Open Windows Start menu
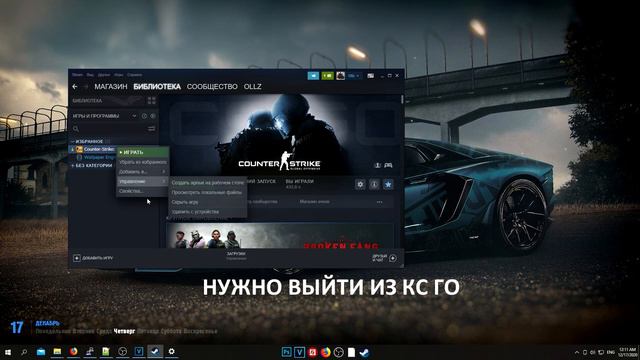This screenshot has height=360, width=640. [x=8, y=351]
